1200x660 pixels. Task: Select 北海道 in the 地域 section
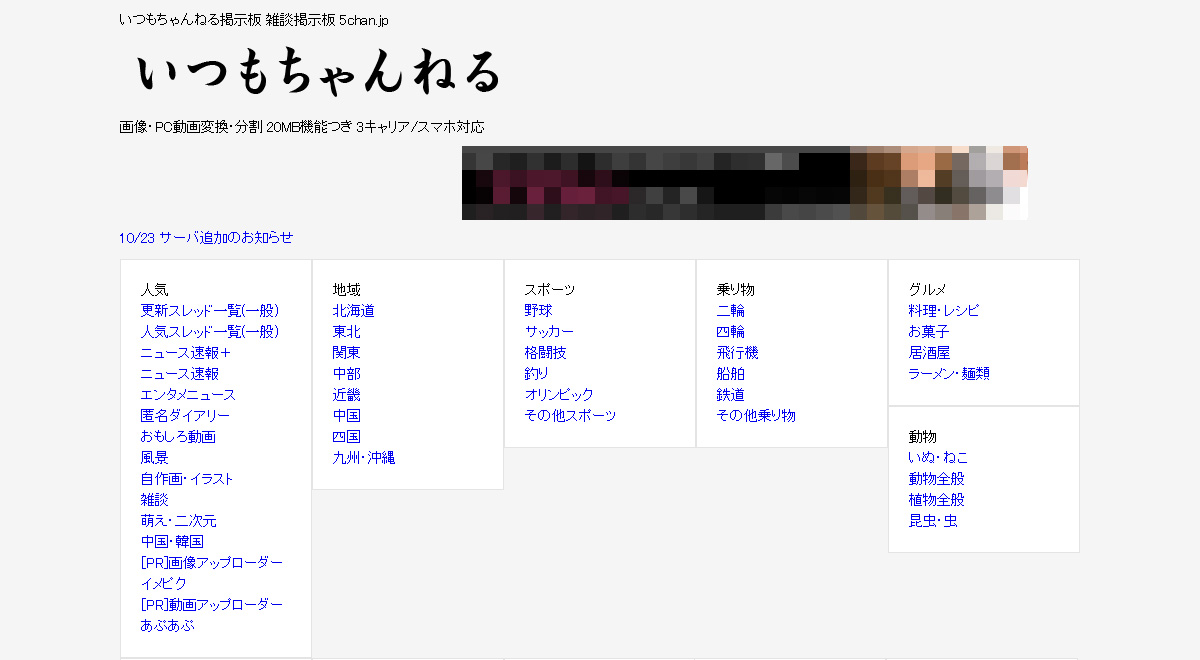[x=354, y=311]
